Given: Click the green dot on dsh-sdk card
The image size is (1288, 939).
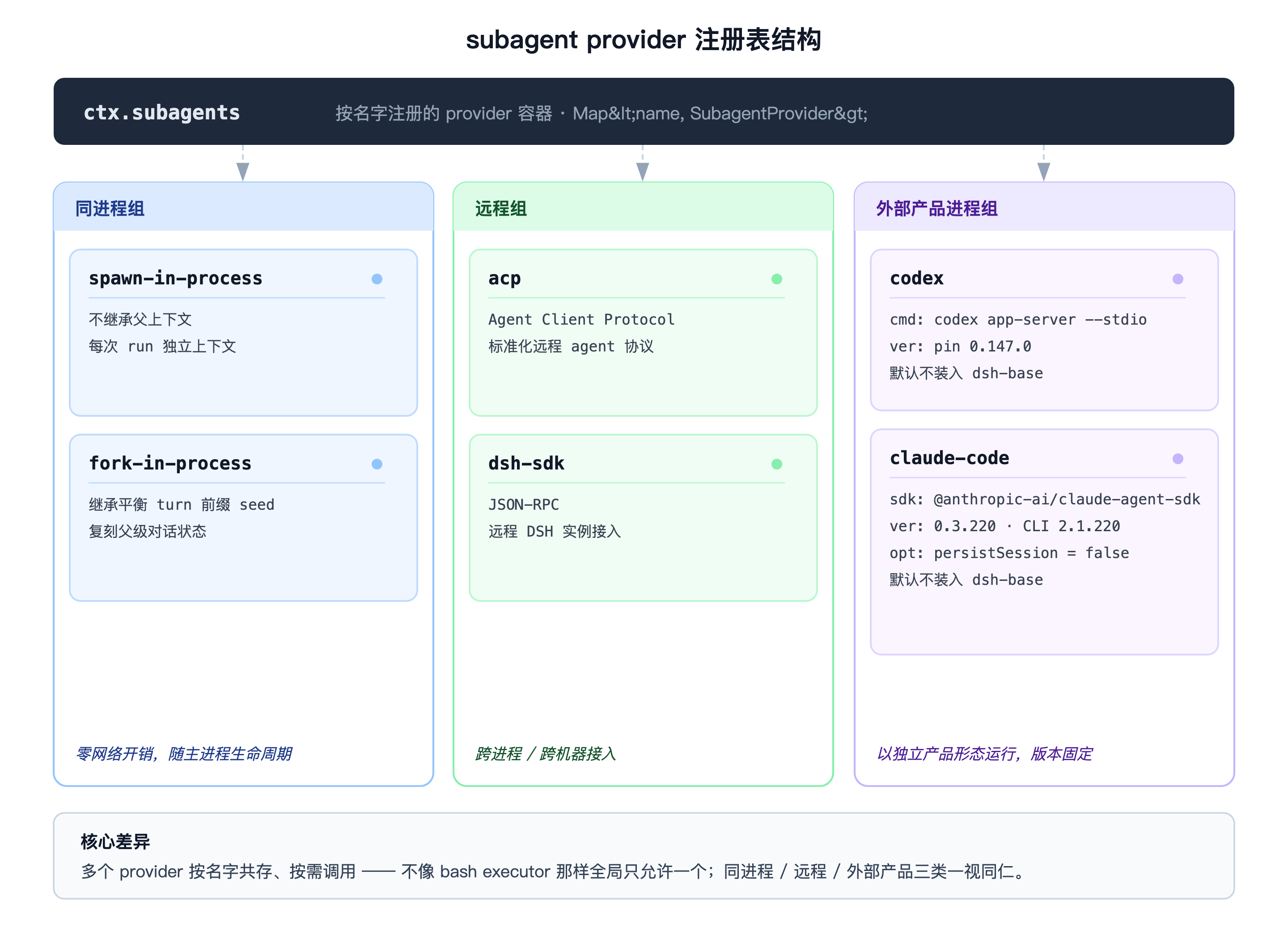Looking at the screenshot, I should pyautogui.click(x=776, y=464).
